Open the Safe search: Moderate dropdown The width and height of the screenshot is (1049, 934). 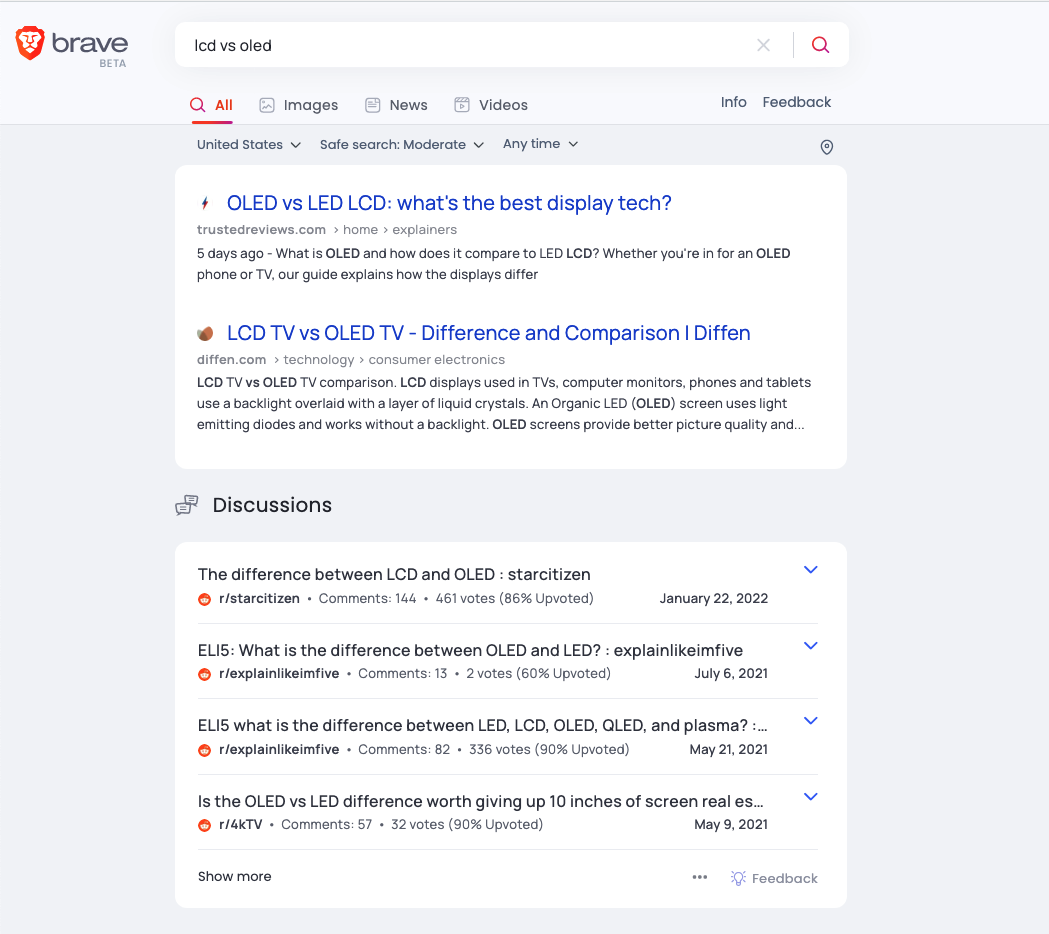pyautogui.click(x=401, y=145)
